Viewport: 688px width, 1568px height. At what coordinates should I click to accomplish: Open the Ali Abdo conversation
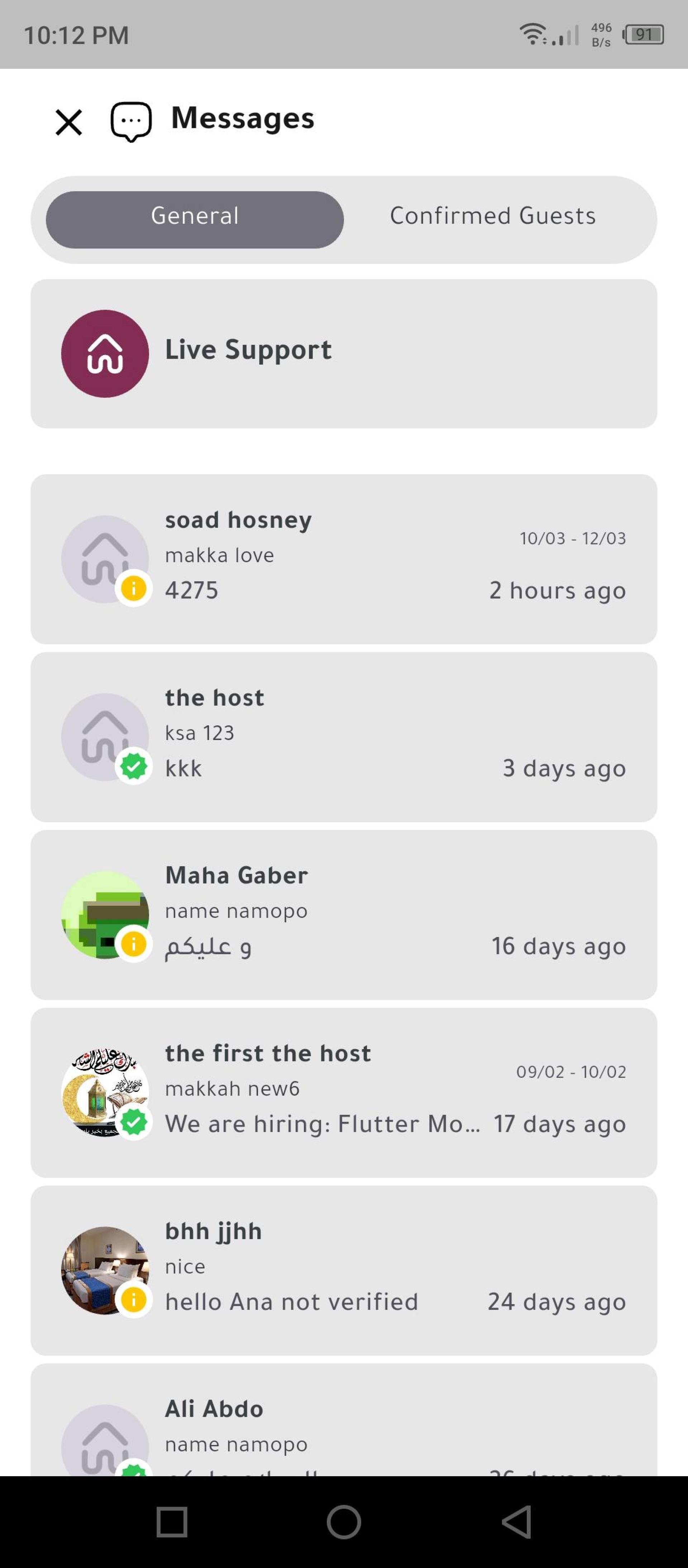344,1420
